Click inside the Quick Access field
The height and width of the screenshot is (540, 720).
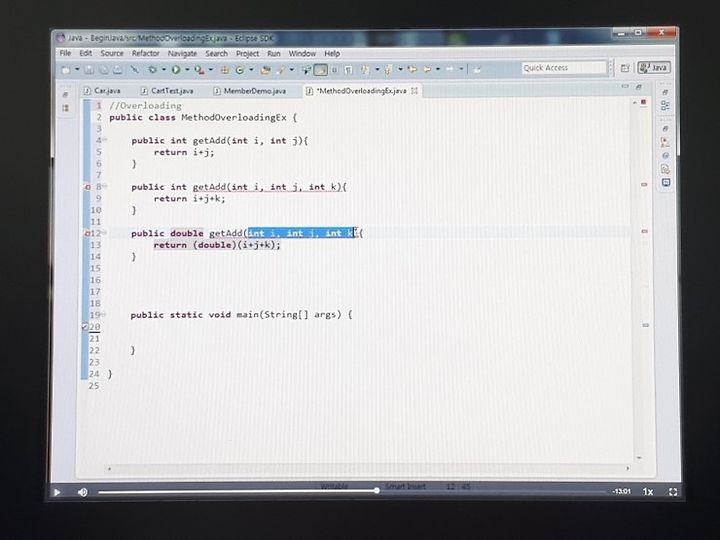coord(564,68)
